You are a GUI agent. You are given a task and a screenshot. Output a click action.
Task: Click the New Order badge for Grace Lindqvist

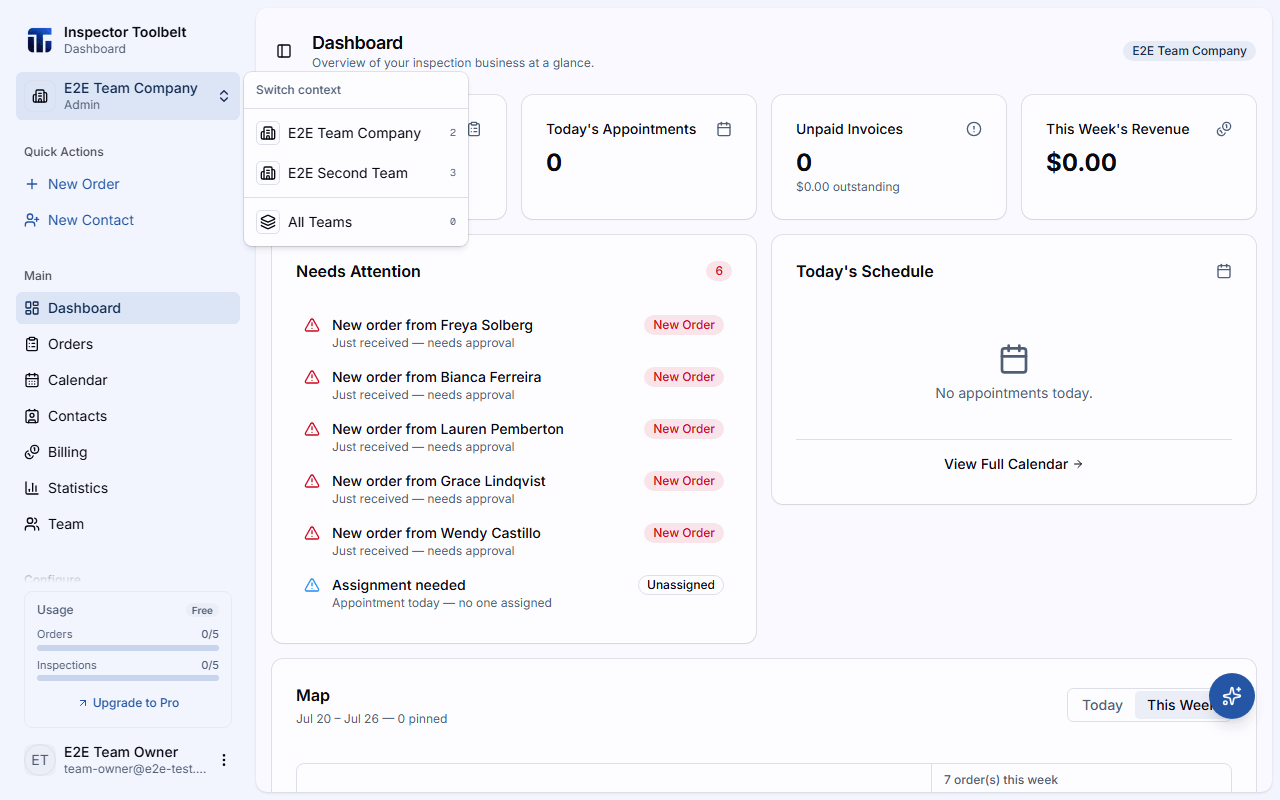pyautogui.click(x=684, y=481)
